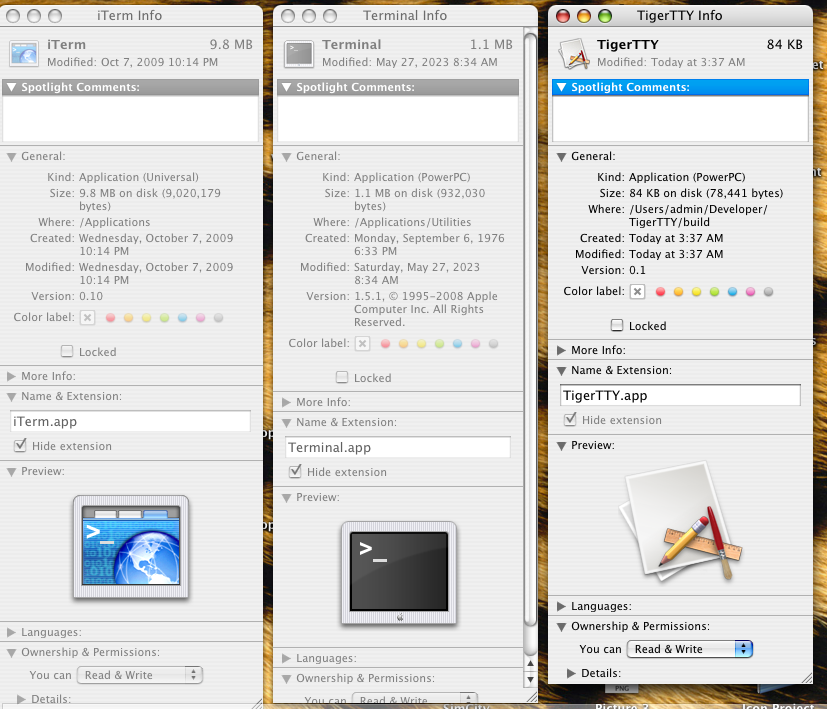
Task: Edit the TigerTTY.app name field
Action: 680,395
